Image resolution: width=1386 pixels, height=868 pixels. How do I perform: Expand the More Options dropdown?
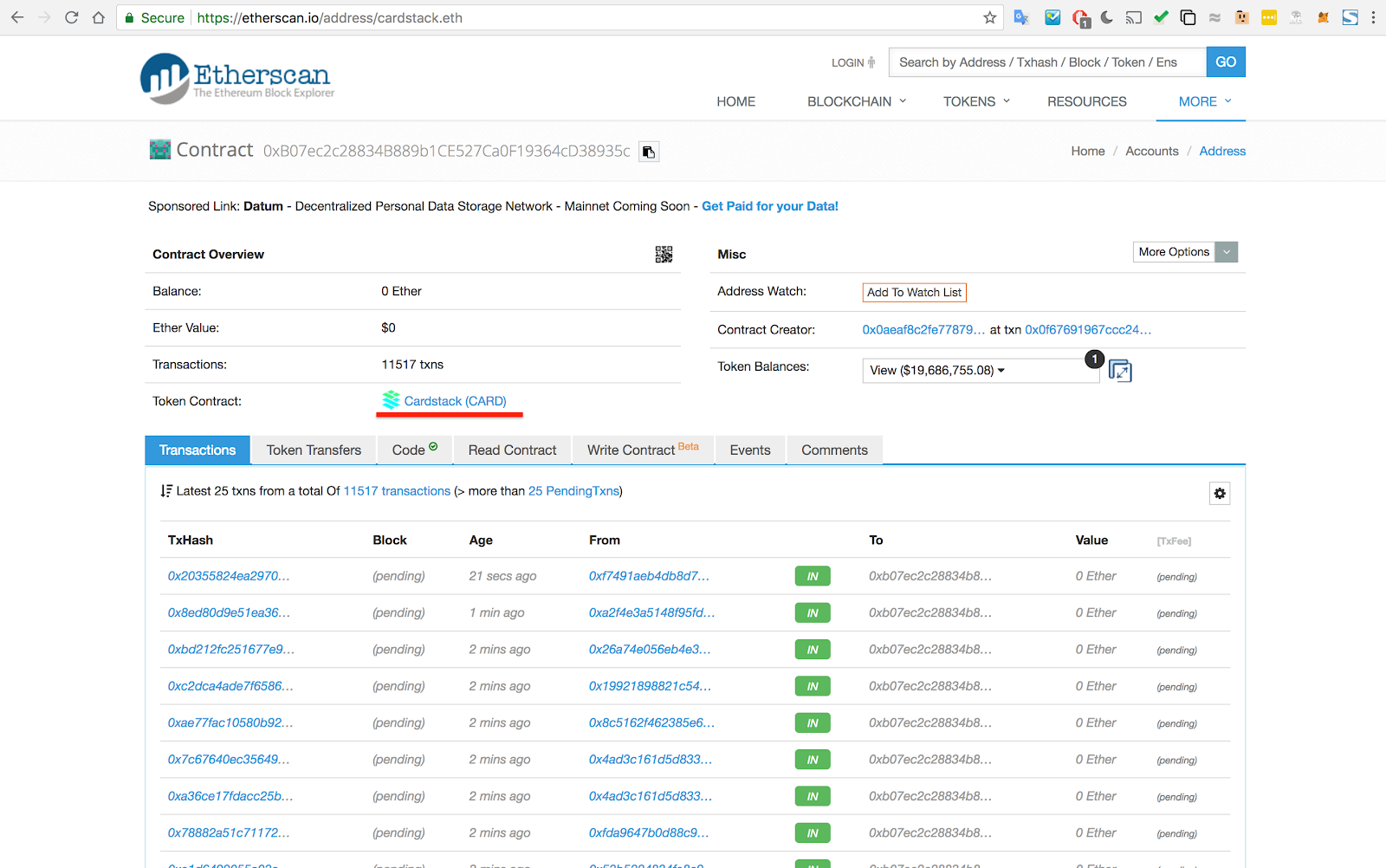coord(1185,252)
